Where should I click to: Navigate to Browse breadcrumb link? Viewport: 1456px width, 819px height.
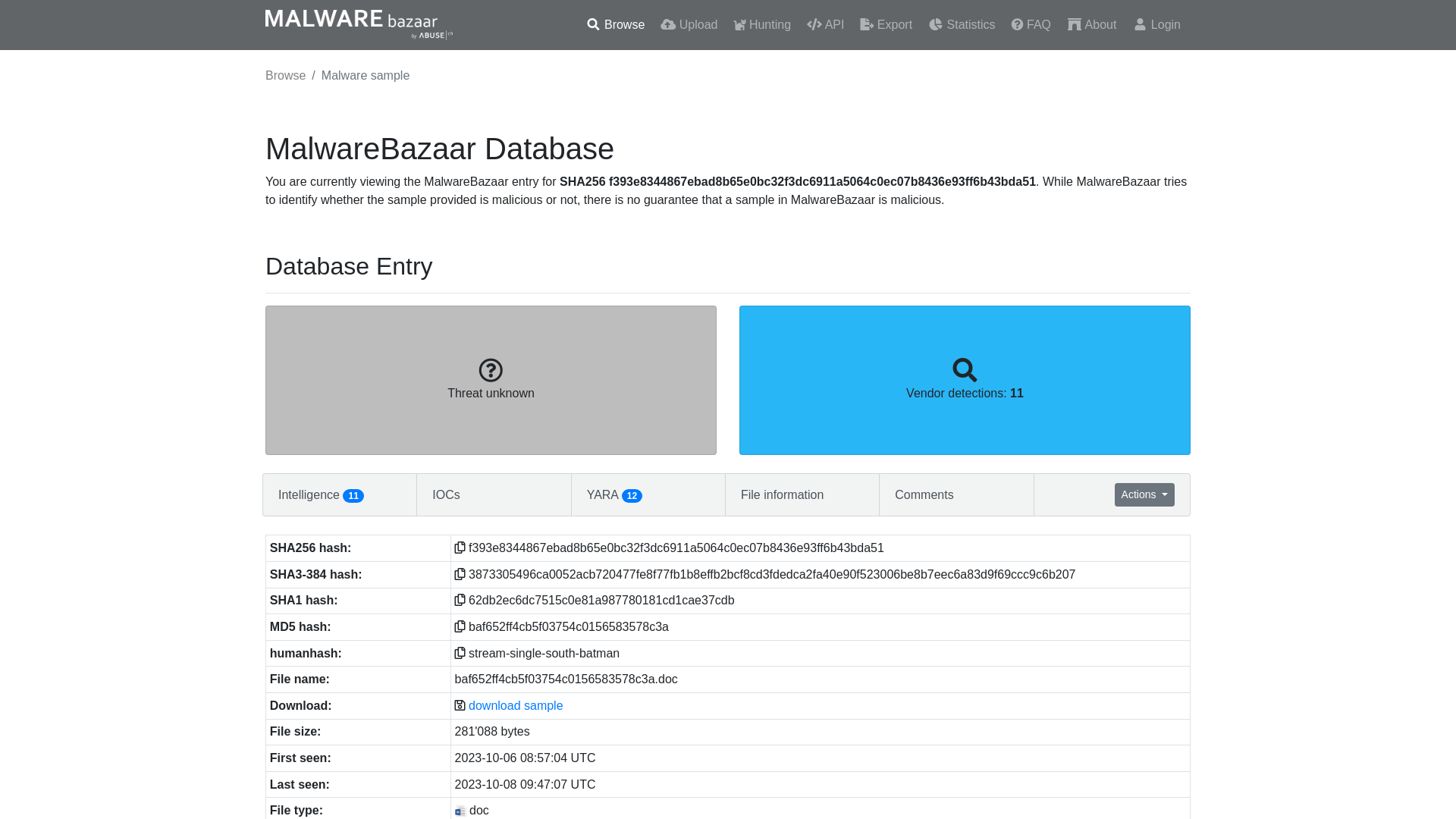285,75
